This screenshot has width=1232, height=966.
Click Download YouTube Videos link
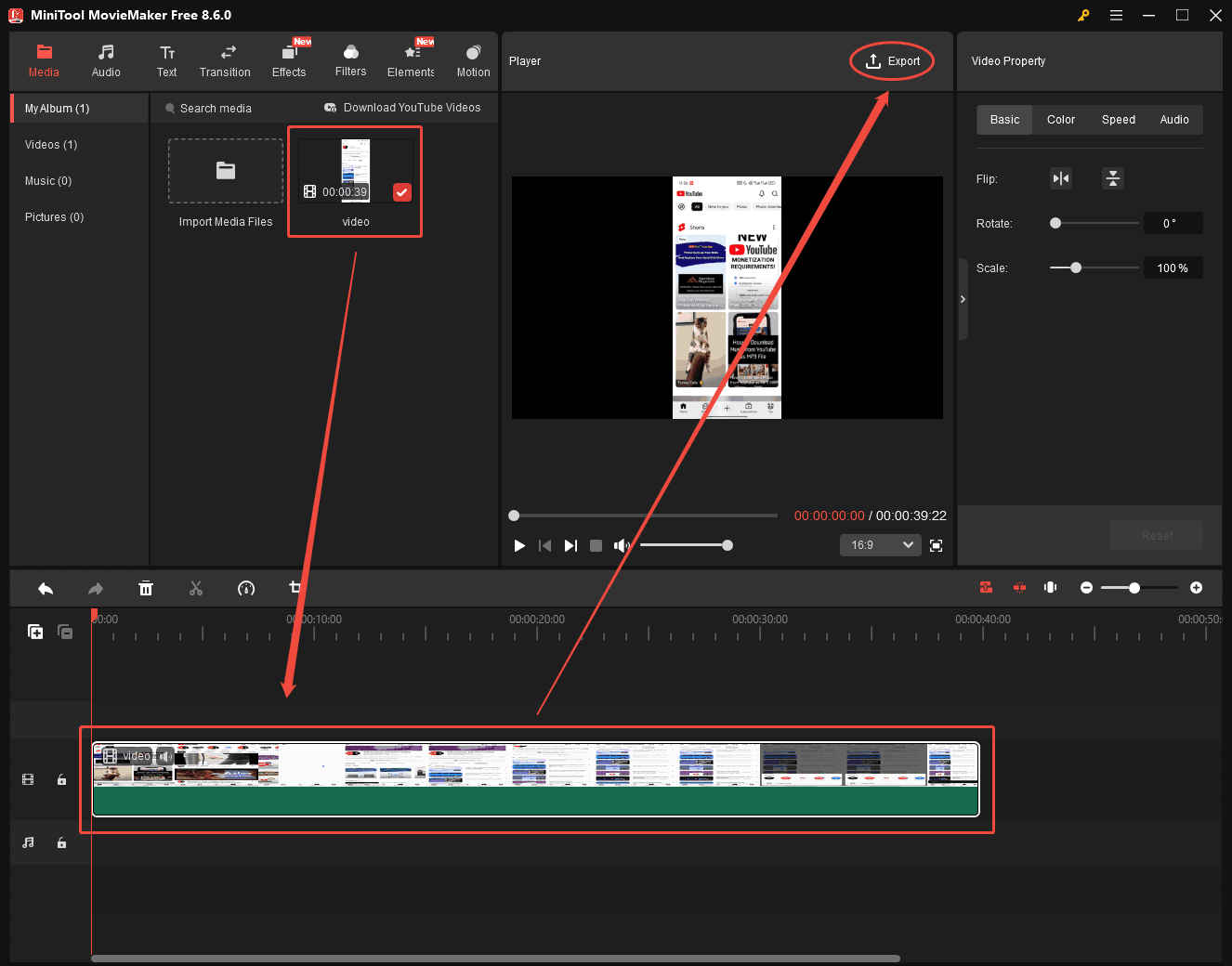(402, 108)
